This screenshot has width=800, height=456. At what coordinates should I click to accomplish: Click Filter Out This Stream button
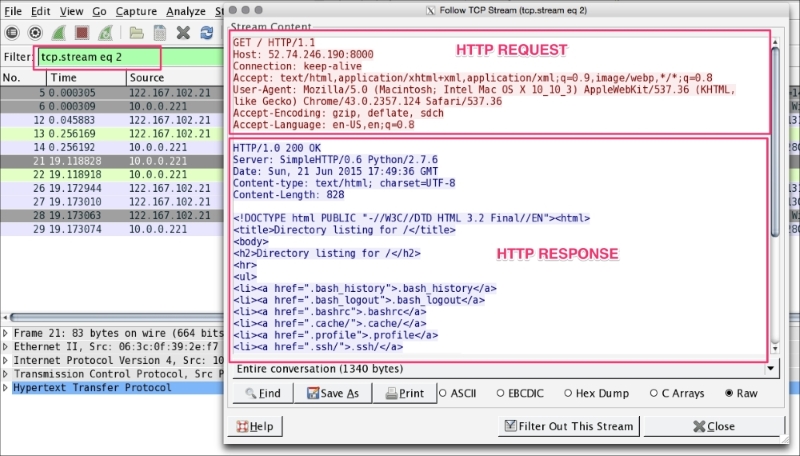click(x=569, y=426)
